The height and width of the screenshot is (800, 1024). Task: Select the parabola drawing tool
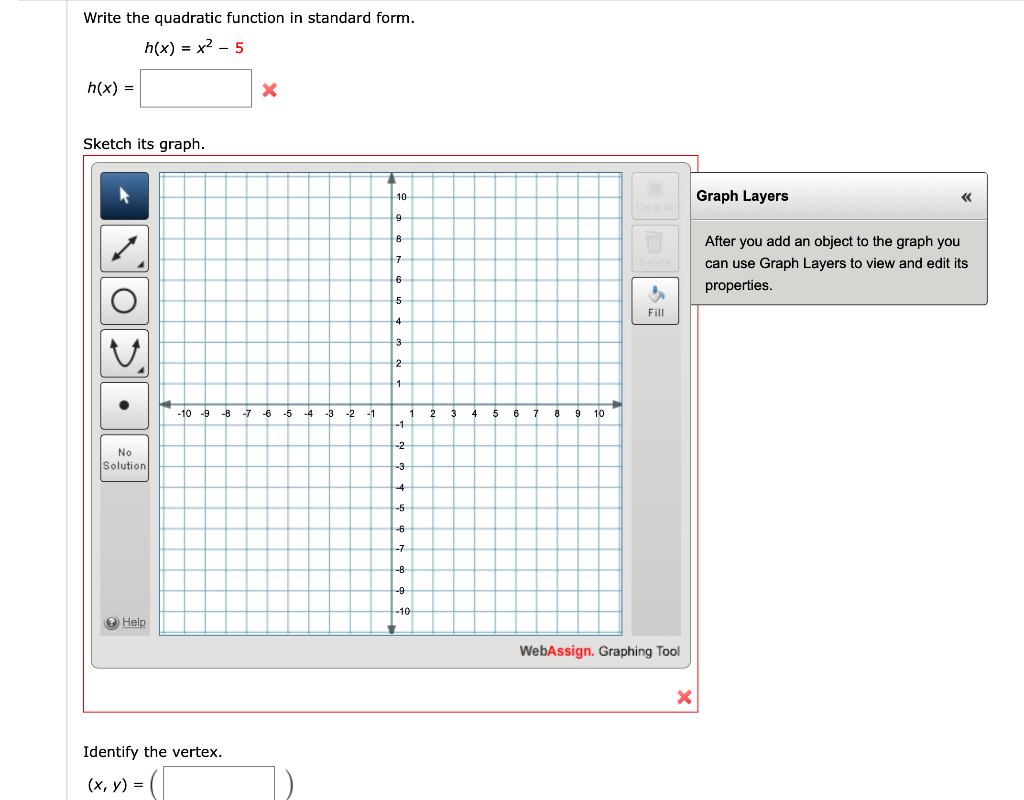(x=124, y=352)
